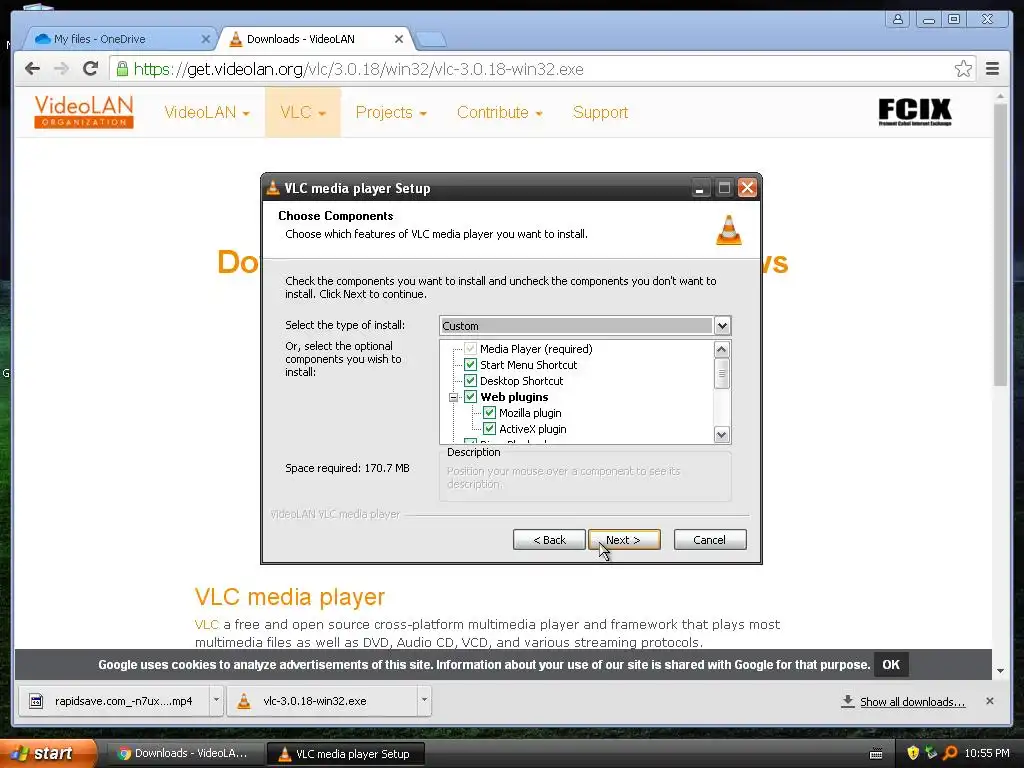Click the keyboard icon in taskbar
This screenshot has height=768, width=1024.
pyautogui.click(x=876, y=754)
